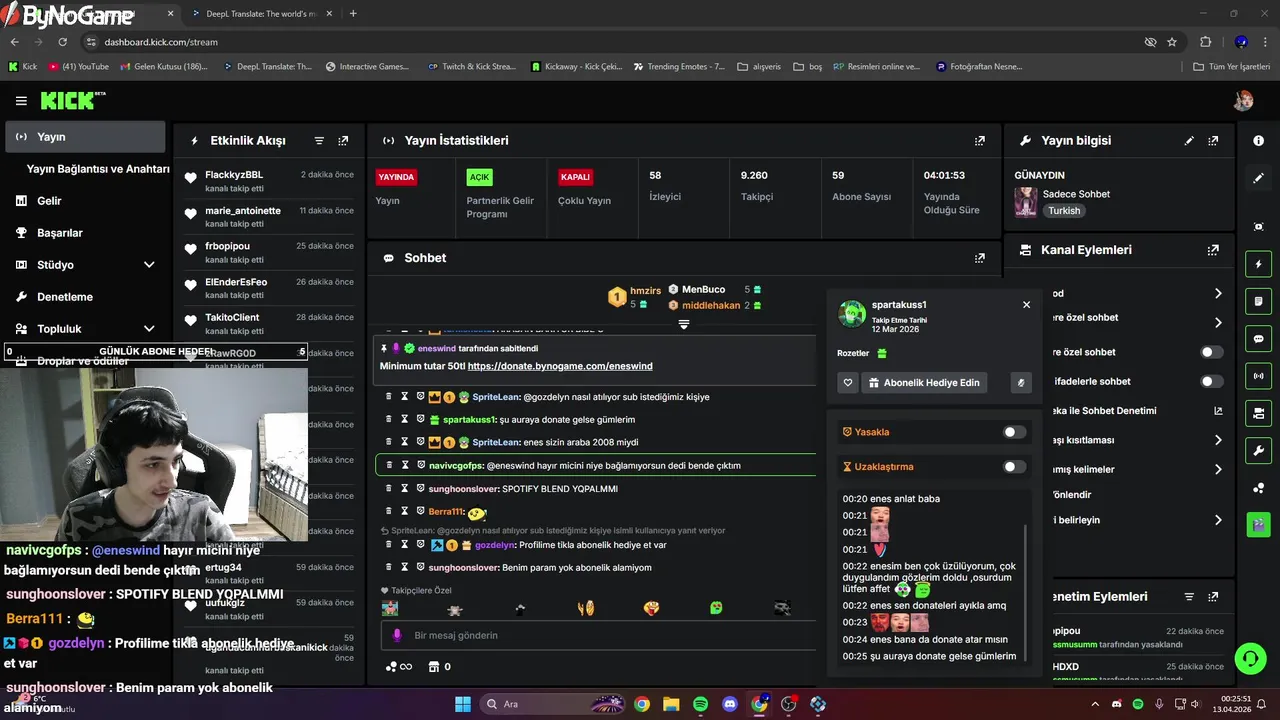The image size is (1280, 720).
Task: Click the mute icon in spartakuss1 user card
Action: (1021, 383)
